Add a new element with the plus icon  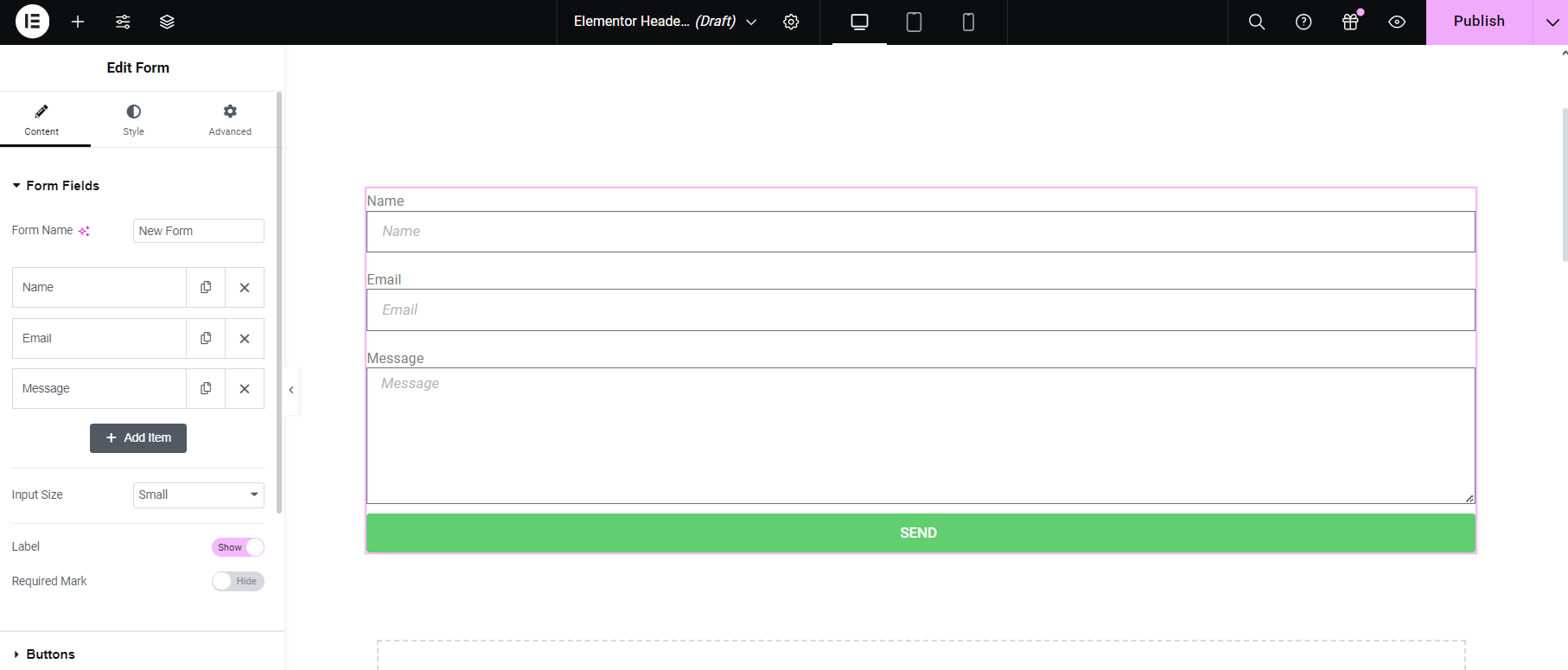[78, 22]
